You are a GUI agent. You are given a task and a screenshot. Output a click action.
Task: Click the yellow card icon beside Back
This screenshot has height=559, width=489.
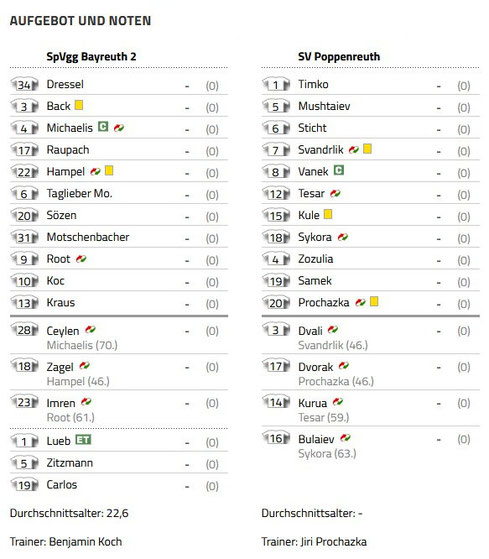point(79,105)
